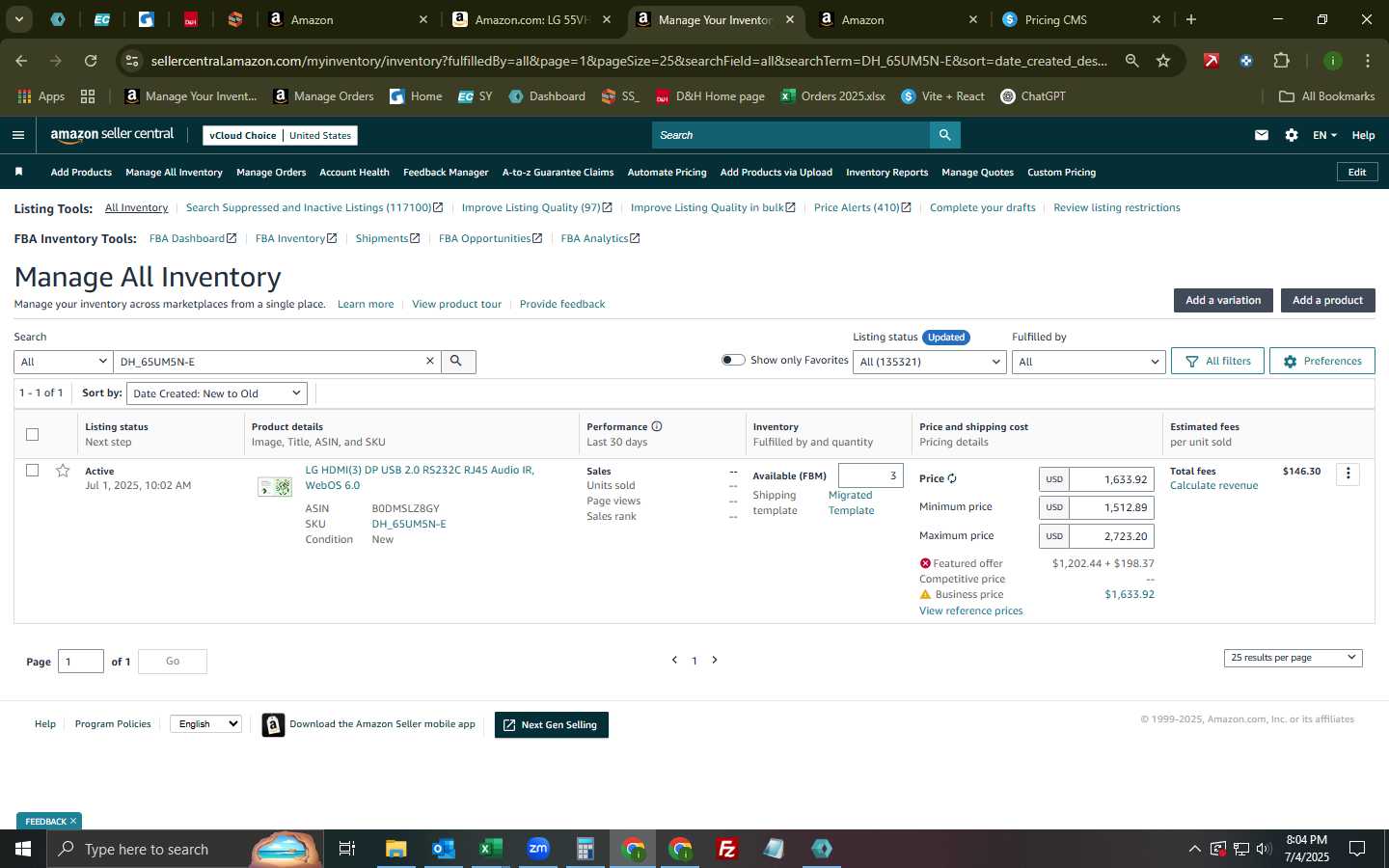Click the Edit button in nav bar
The height and width of the screenshot is (868, 1389).
pos(1356,172)
